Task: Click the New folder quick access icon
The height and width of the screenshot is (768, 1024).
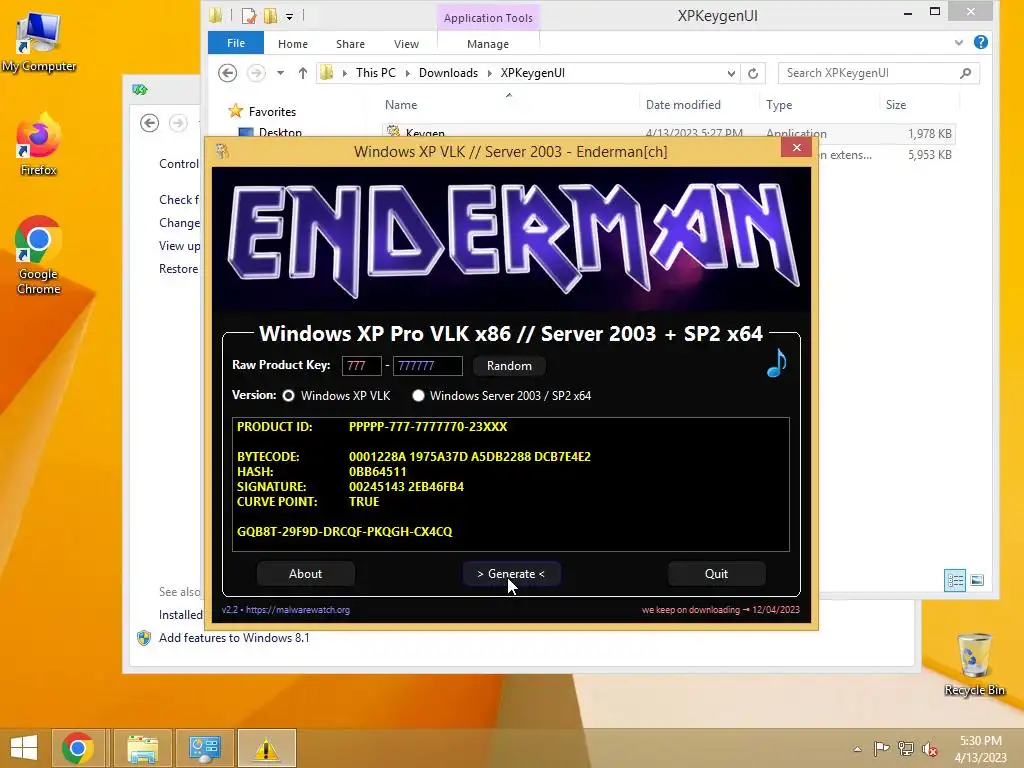Action: tap(270, 16)
